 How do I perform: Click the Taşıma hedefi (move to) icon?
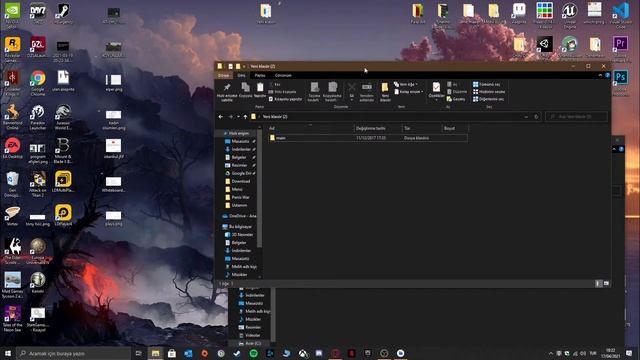coord(314,91)
